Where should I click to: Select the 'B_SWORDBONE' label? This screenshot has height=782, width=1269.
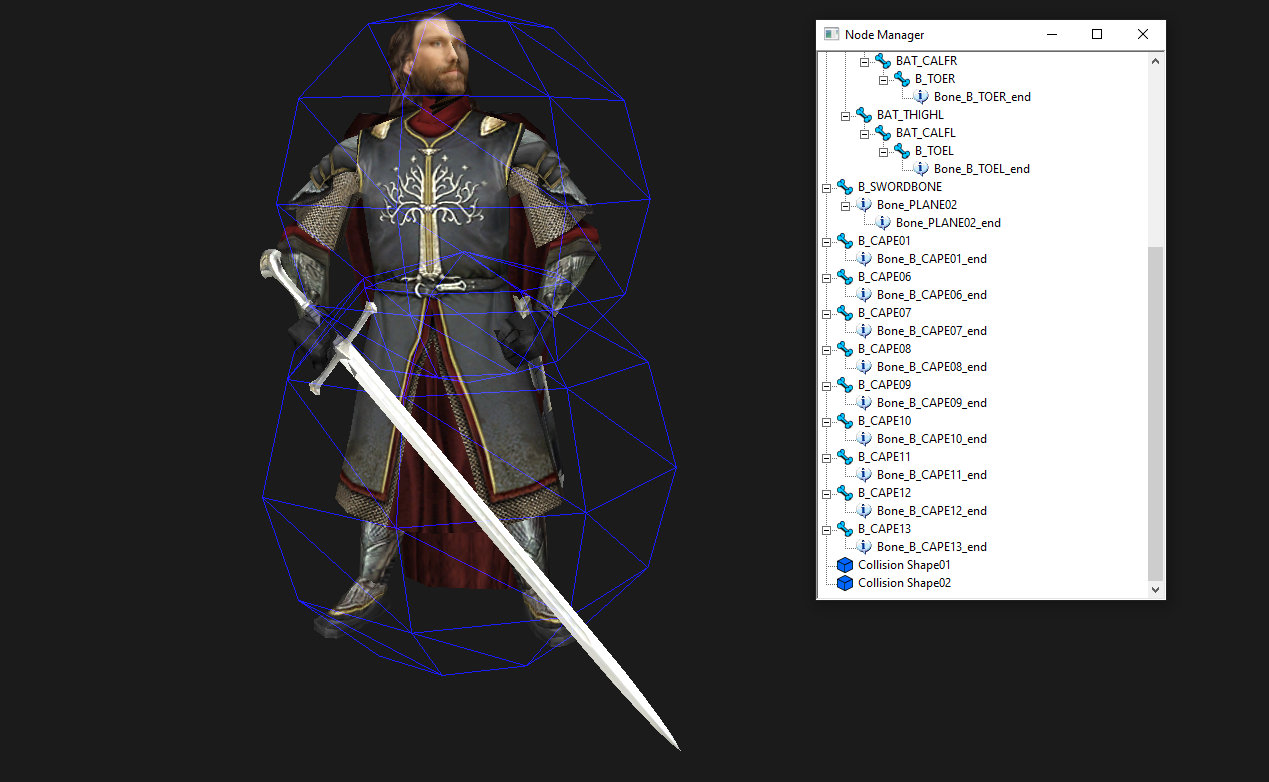coord(900,187)
